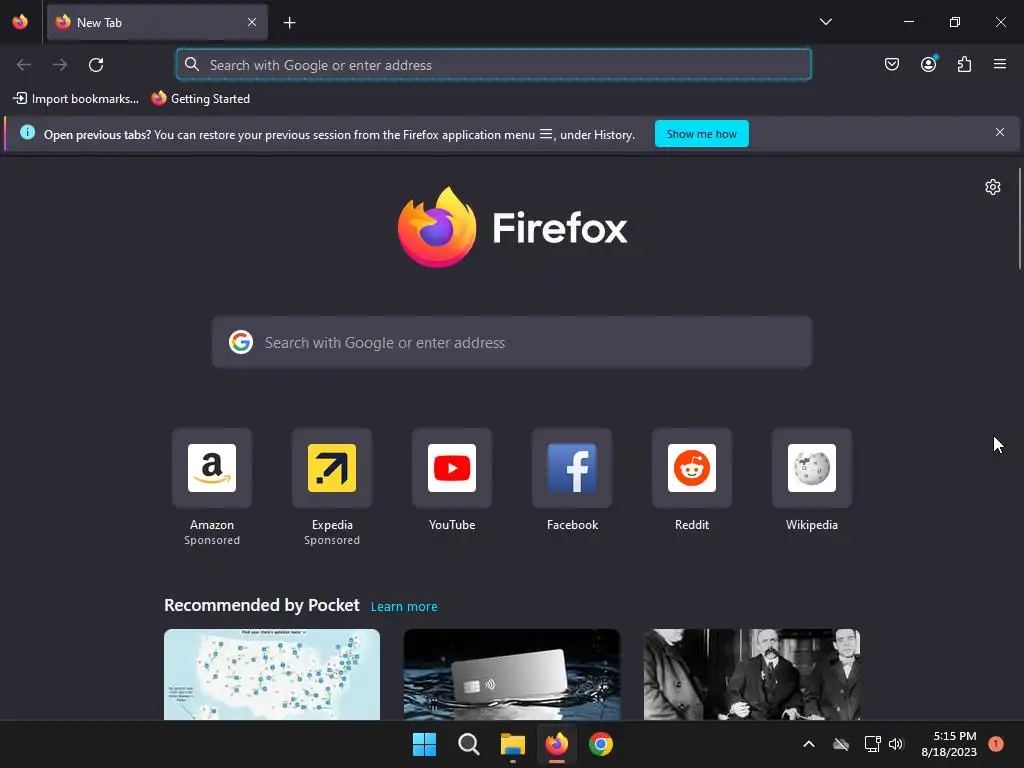Open Save to Pocket icon
This screenshot has width=1024, height=768.
point(892,64)
